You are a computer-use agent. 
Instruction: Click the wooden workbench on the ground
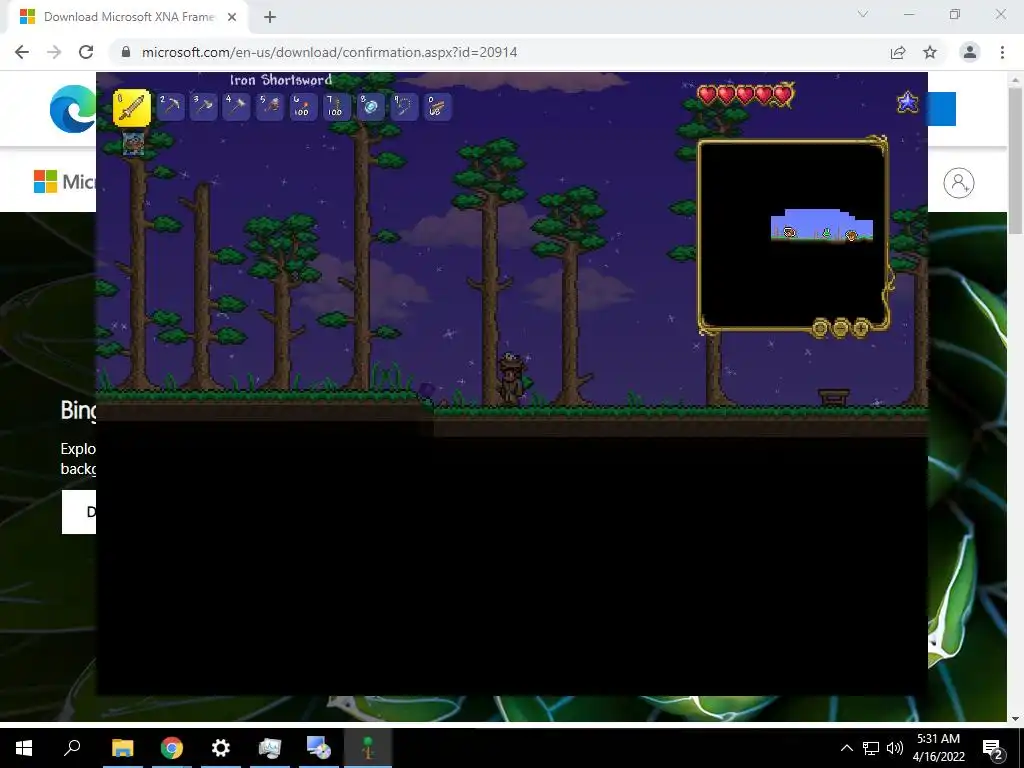(x=833, y=397)
